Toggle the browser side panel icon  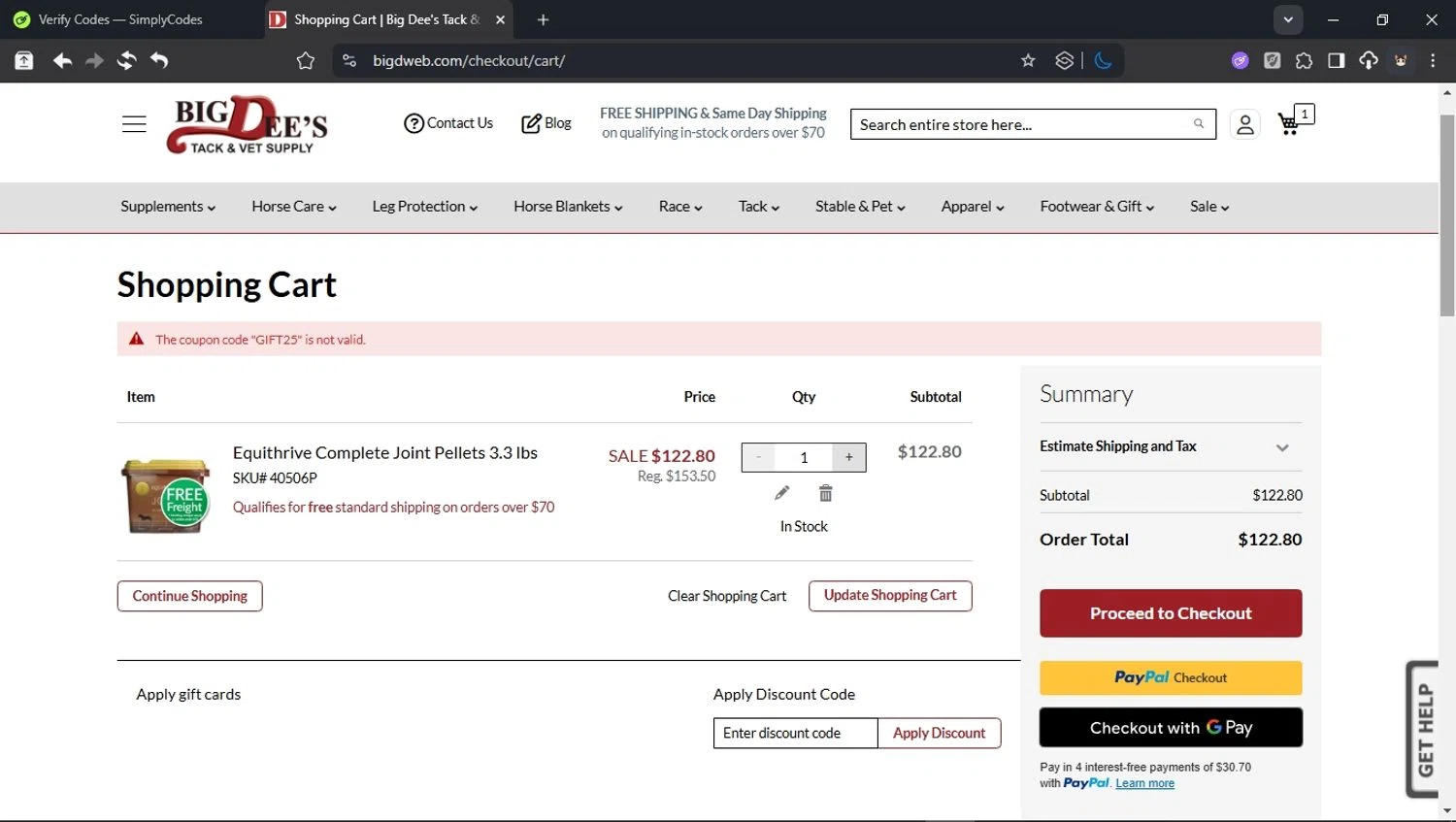click(1336, 60)
